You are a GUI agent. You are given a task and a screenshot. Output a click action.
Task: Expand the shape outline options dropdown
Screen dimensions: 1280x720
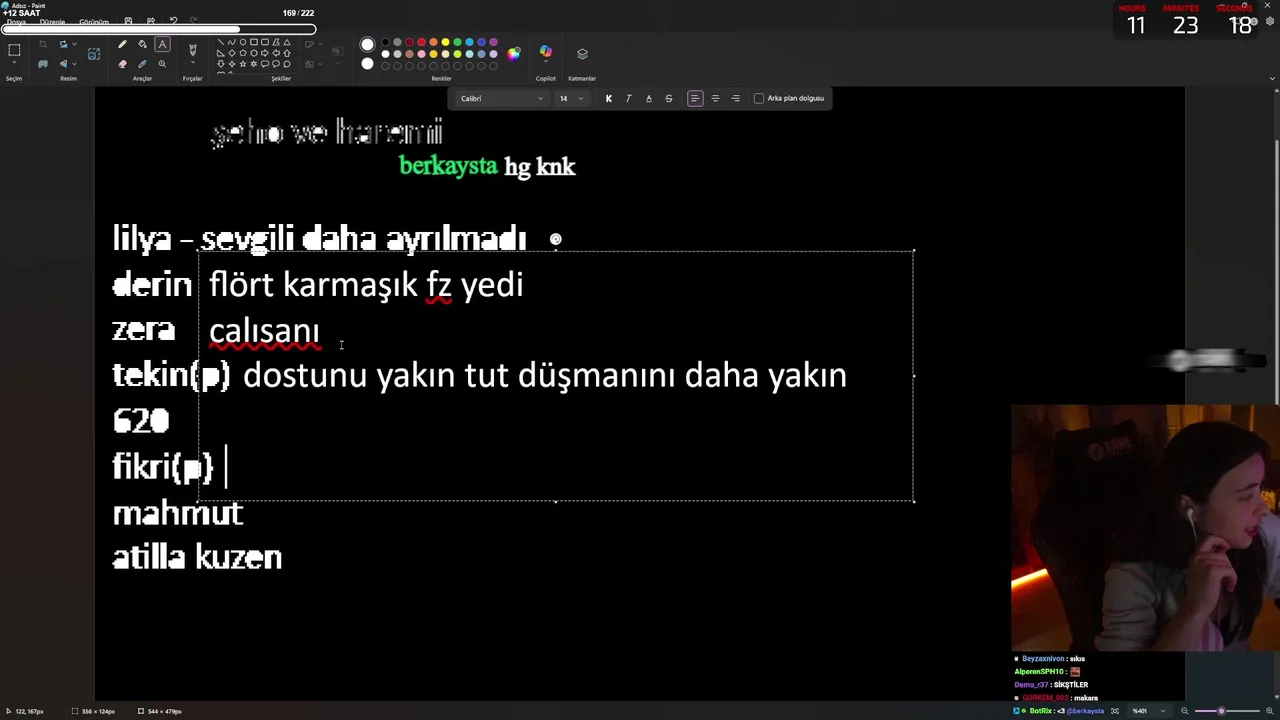tap(320, 44)
